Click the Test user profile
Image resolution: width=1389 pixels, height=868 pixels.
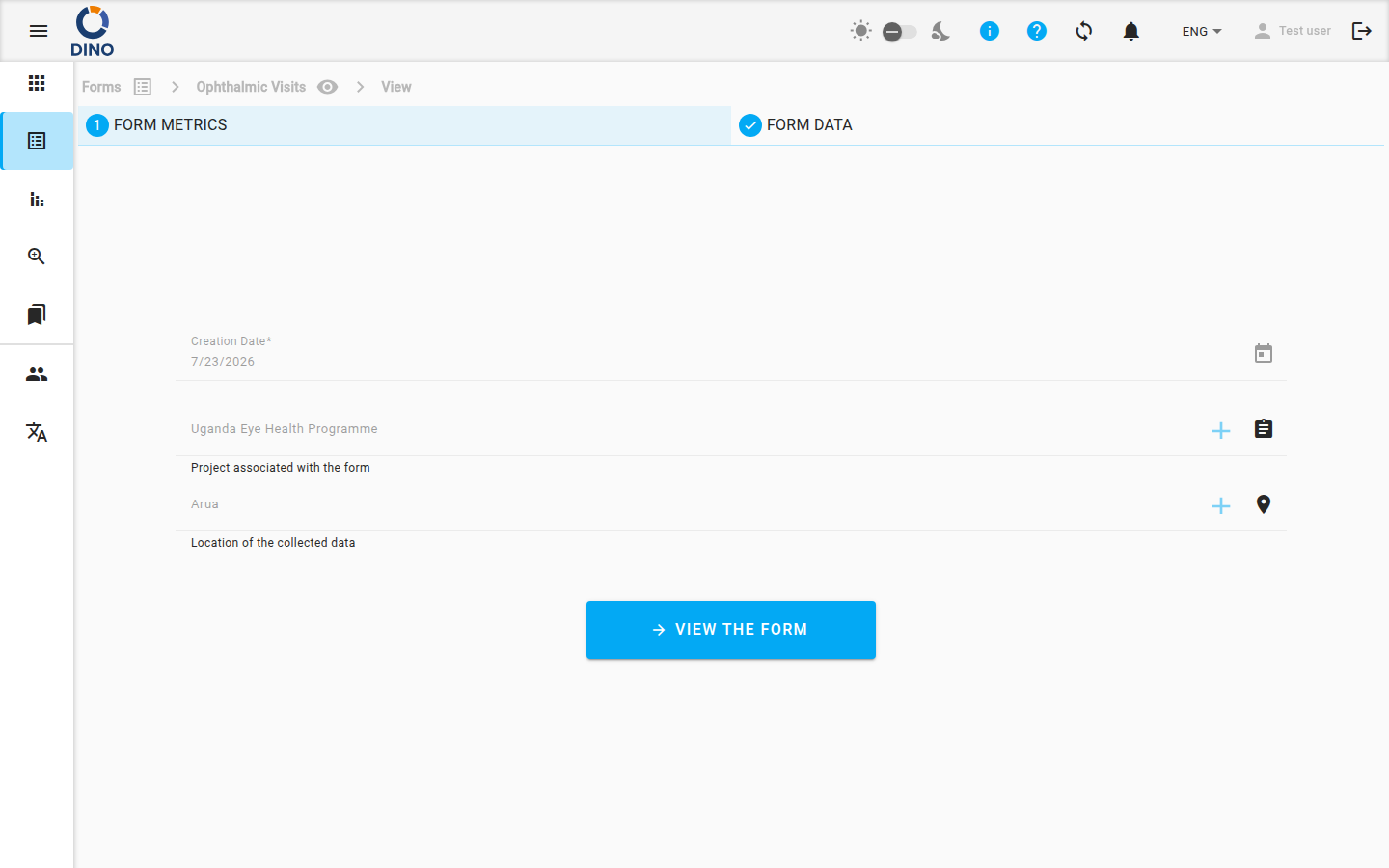tap(1292, 31)
